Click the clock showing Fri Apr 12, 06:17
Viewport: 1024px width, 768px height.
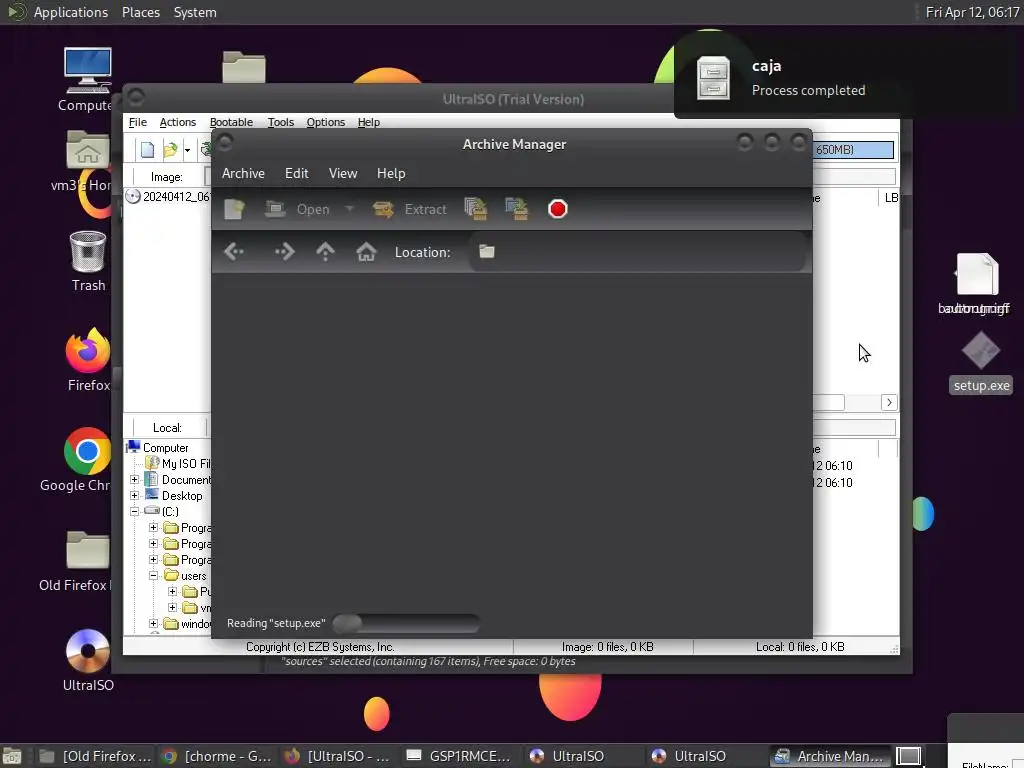[x=972, y=12]
